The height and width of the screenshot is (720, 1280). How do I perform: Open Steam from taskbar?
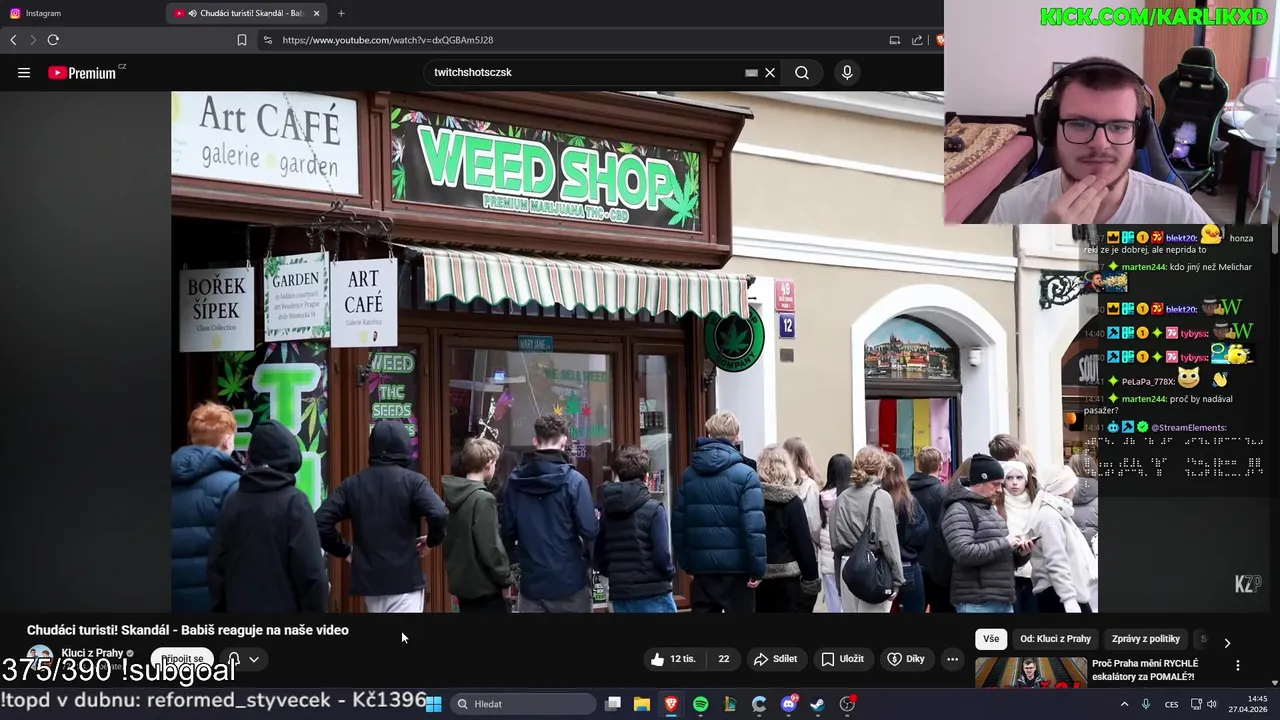(x=818, y=704)
